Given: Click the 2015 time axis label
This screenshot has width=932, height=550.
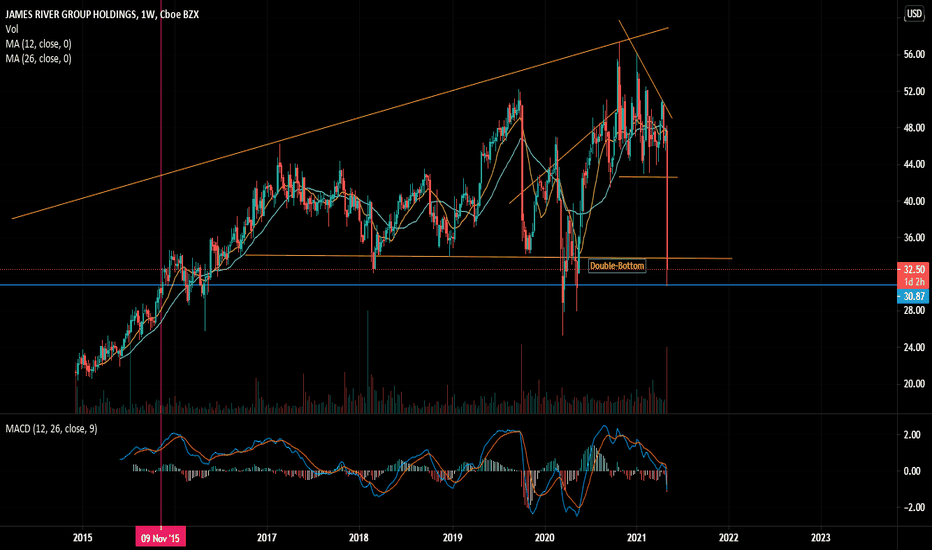Looking at the screenshot, I should [x=83, y=538].
